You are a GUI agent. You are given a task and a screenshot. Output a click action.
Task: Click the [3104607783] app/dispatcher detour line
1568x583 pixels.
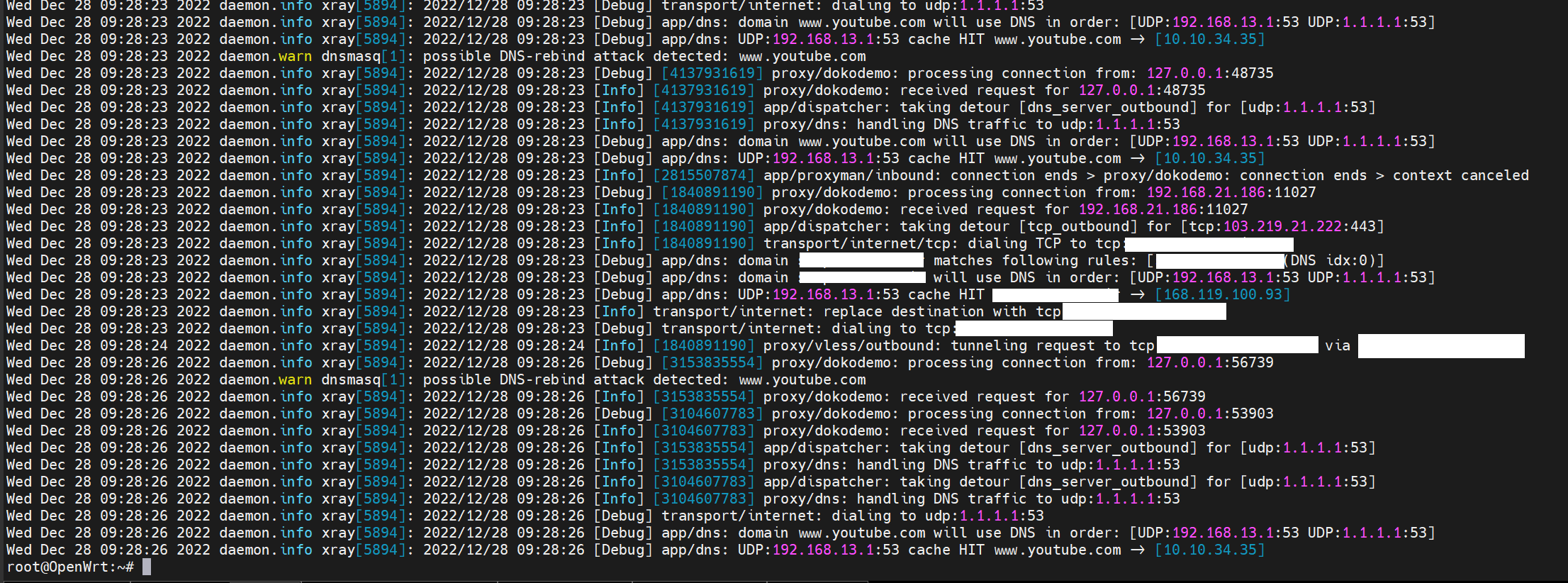[691, 482]
